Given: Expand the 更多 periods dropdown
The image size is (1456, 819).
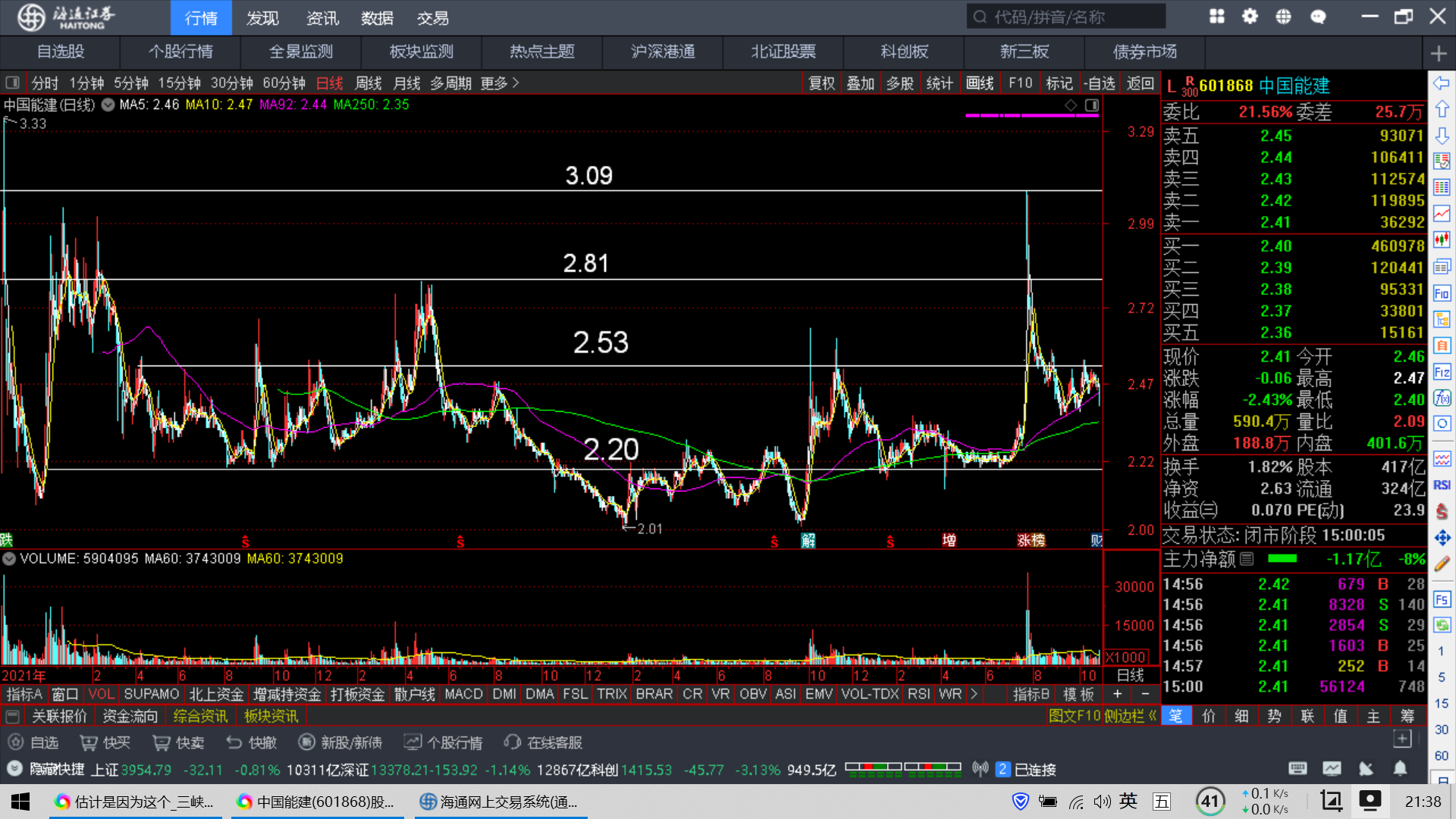Looking at the screenshot, I should 499,83.
